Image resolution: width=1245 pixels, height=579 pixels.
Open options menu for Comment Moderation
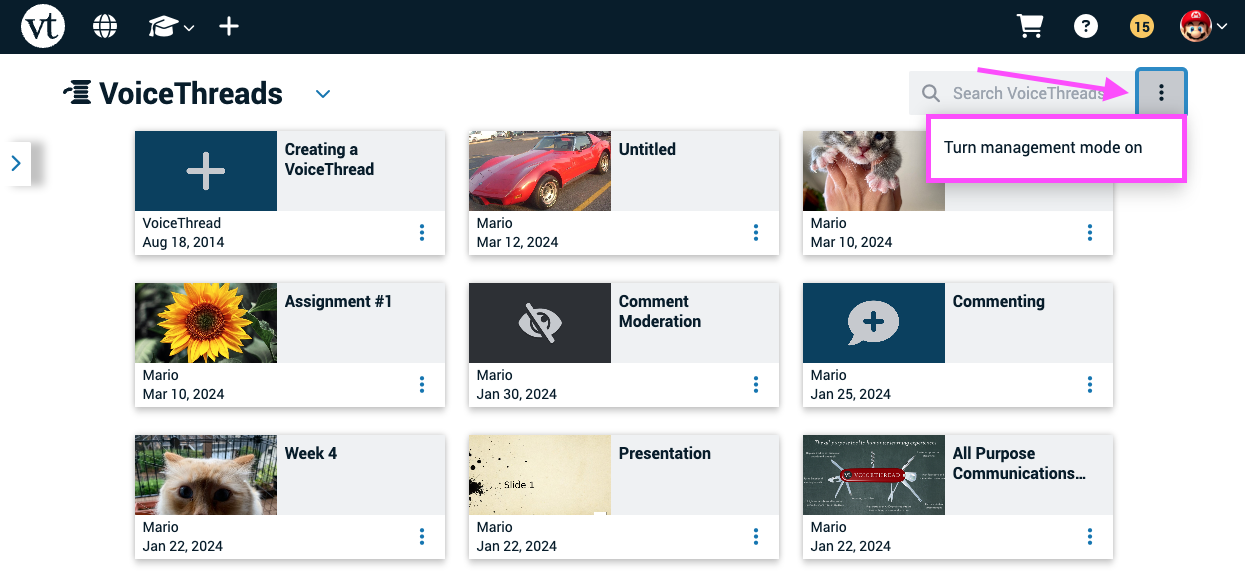(756, 385)
